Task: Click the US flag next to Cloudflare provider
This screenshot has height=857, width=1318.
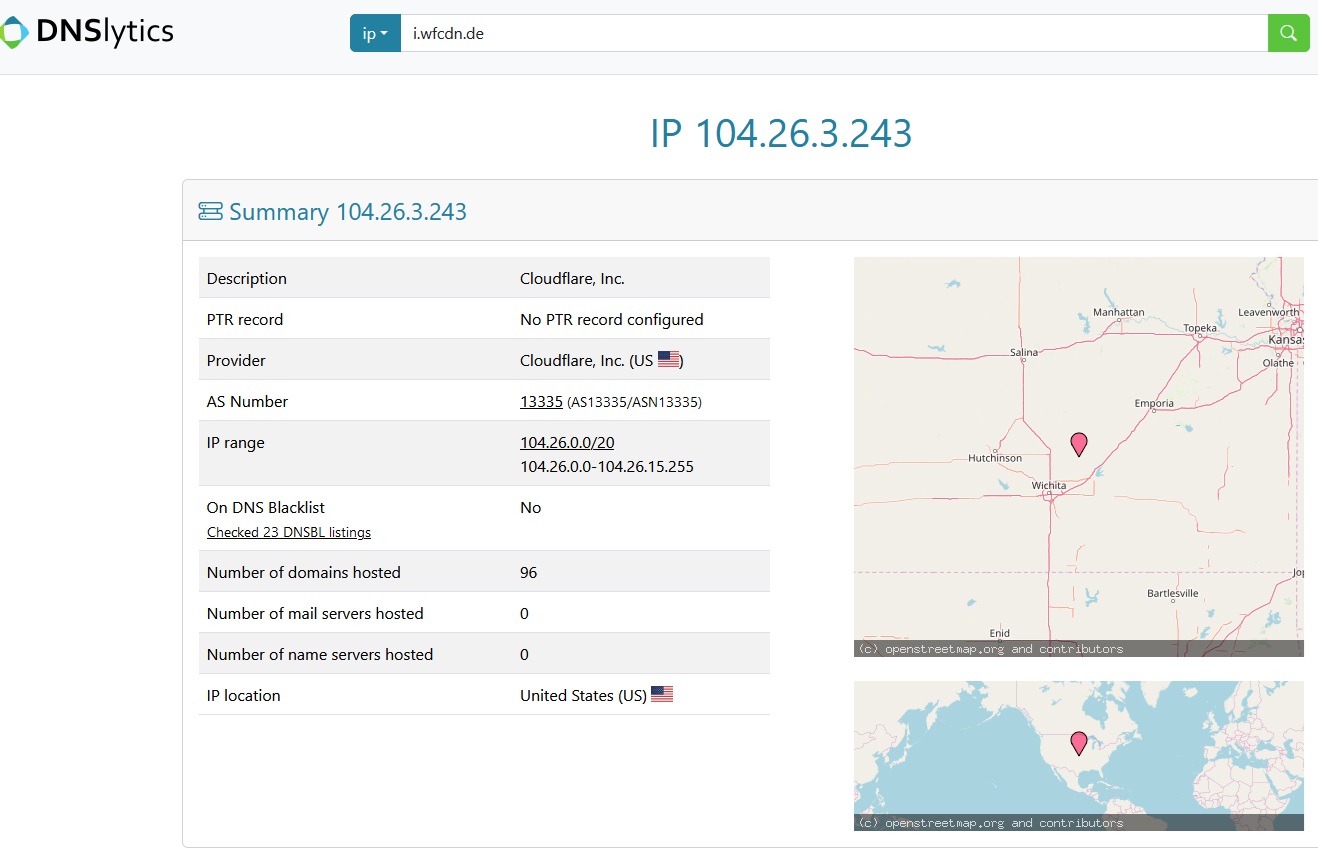Action: point(669,360)
